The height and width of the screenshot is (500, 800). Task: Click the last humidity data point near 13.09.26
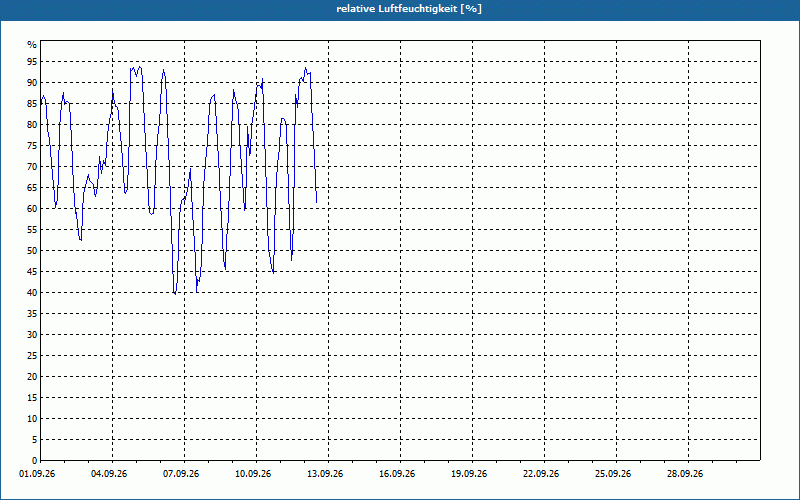tap(317, 203)
